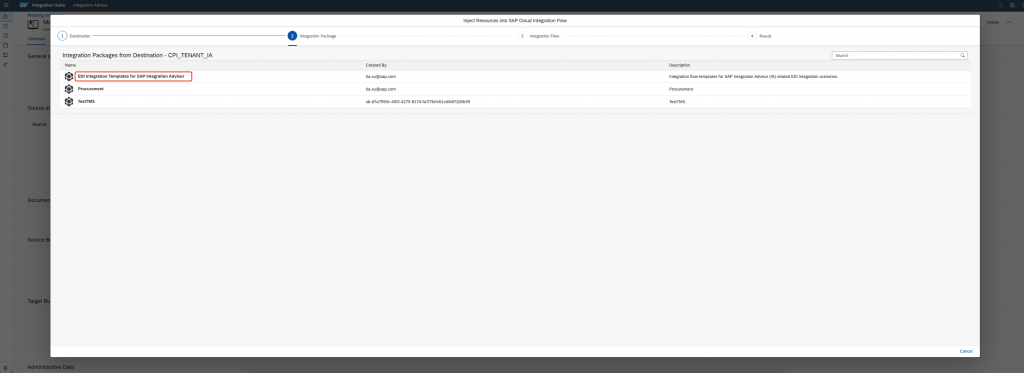
Task: Open the home icon in left sidebar
Action: (6, 16)
